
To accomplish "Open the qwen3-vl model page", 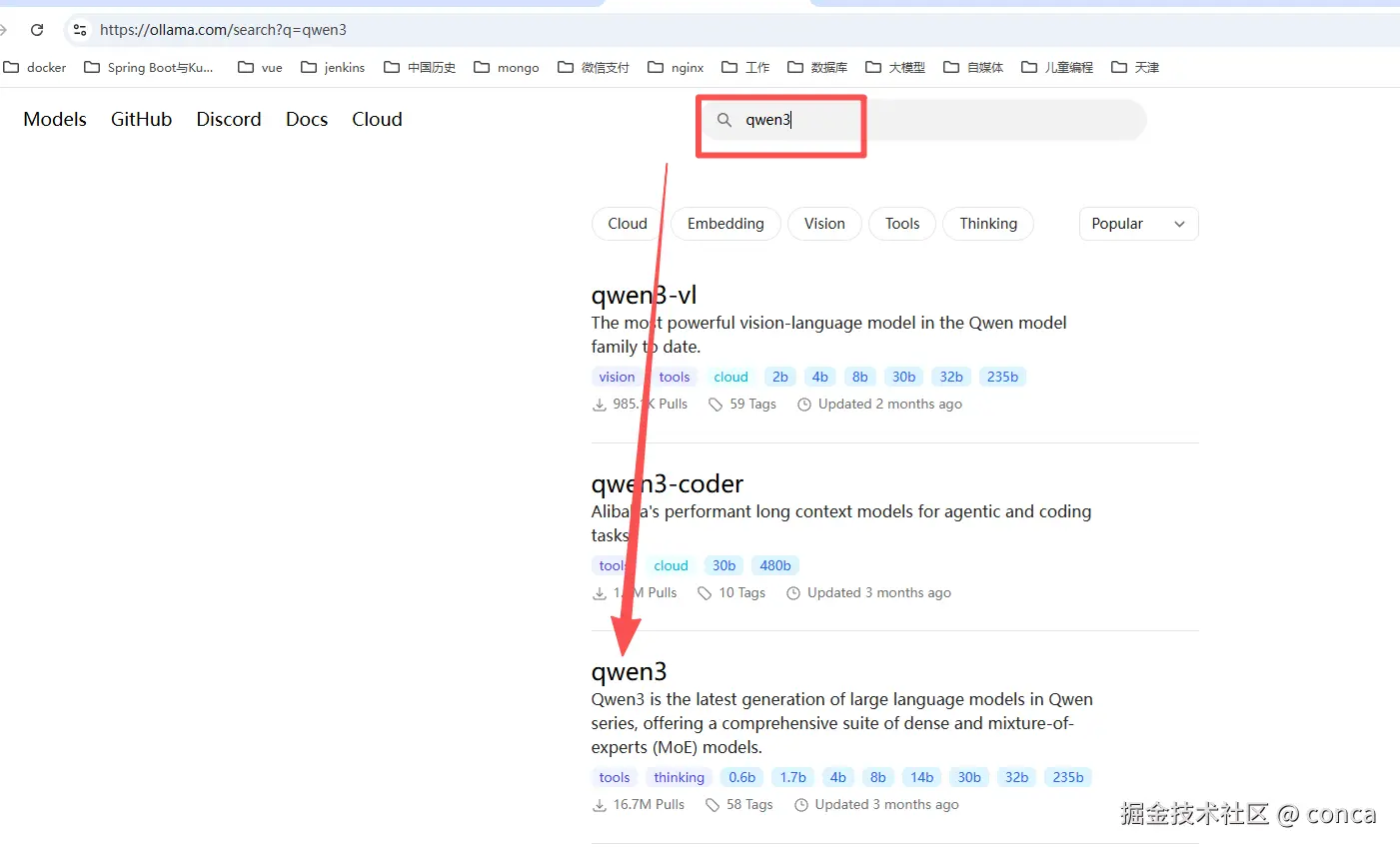I will click(x=644, y=296).
